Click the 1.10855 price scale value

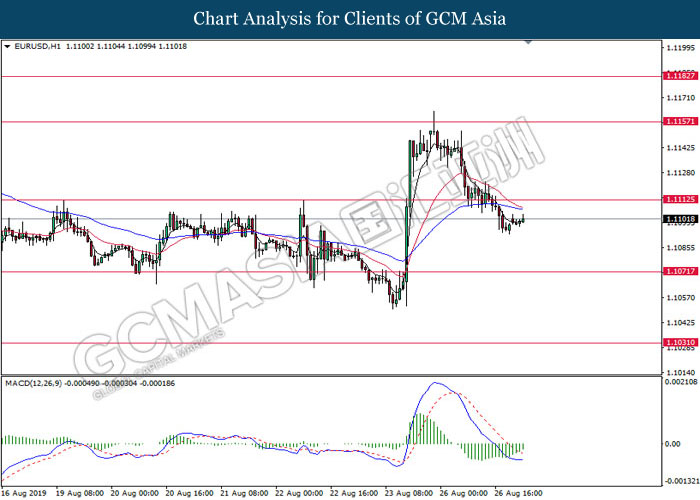point(681,248)
